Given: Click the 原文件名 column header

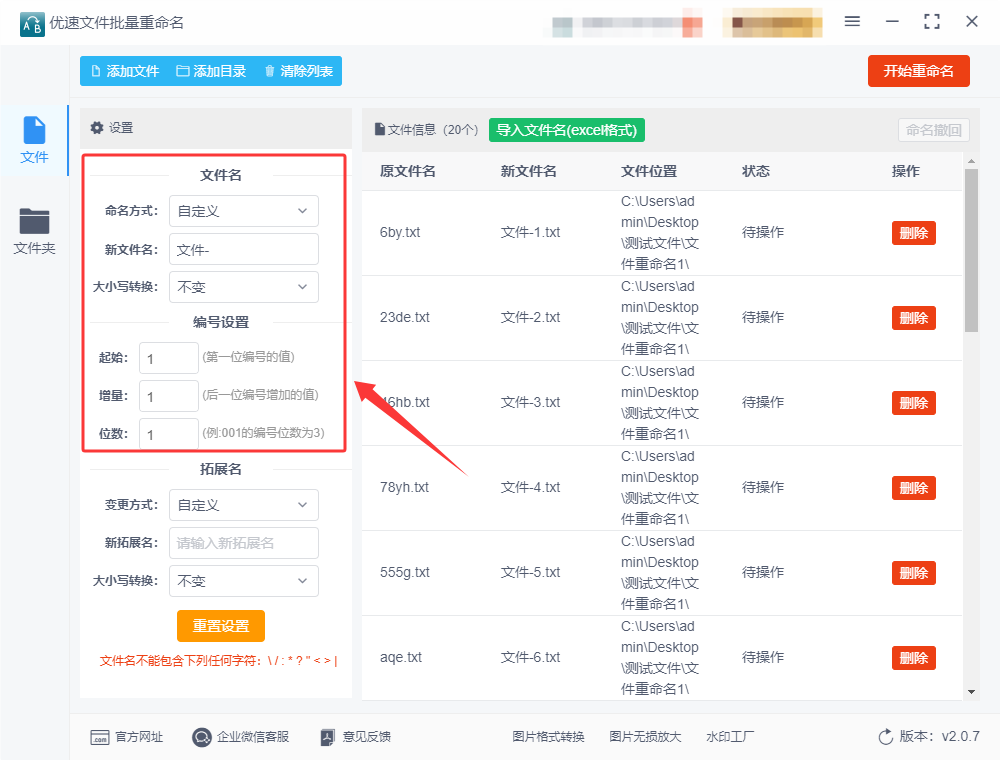Looking at the screenshot, I should 408,171.
